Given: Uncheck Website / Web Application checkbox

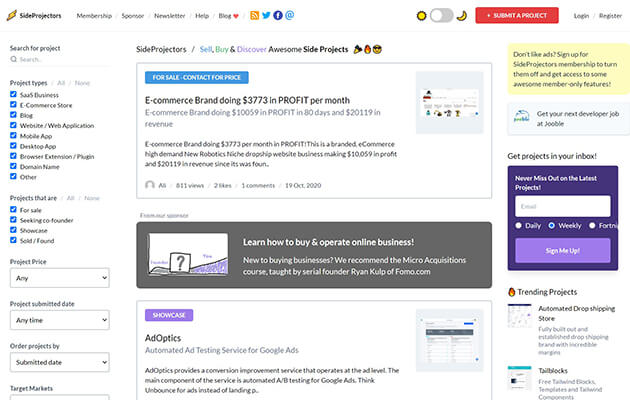Looking at the screenshot, I should click(x=13, y=125).
